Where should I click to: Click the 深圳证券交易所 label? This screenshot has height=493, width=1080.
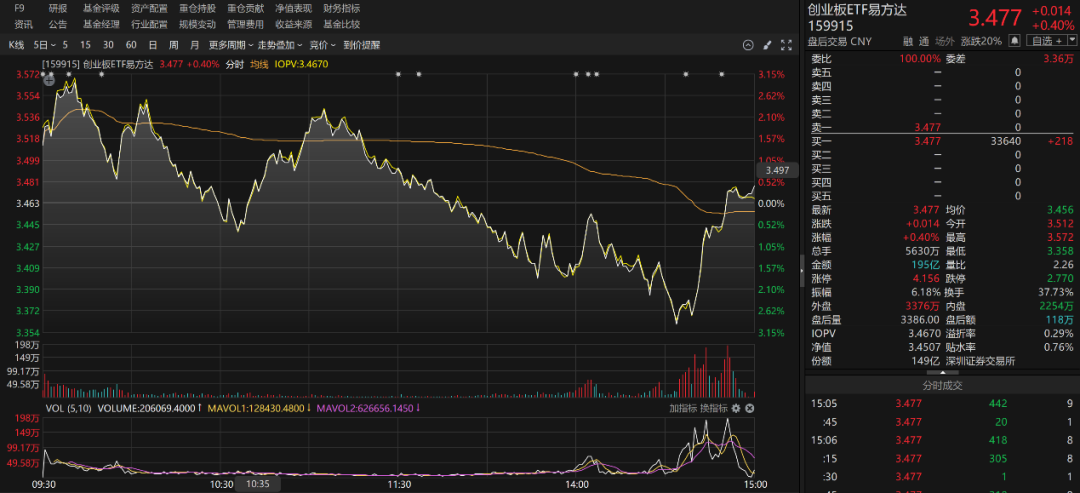click(x=981, y=361)
